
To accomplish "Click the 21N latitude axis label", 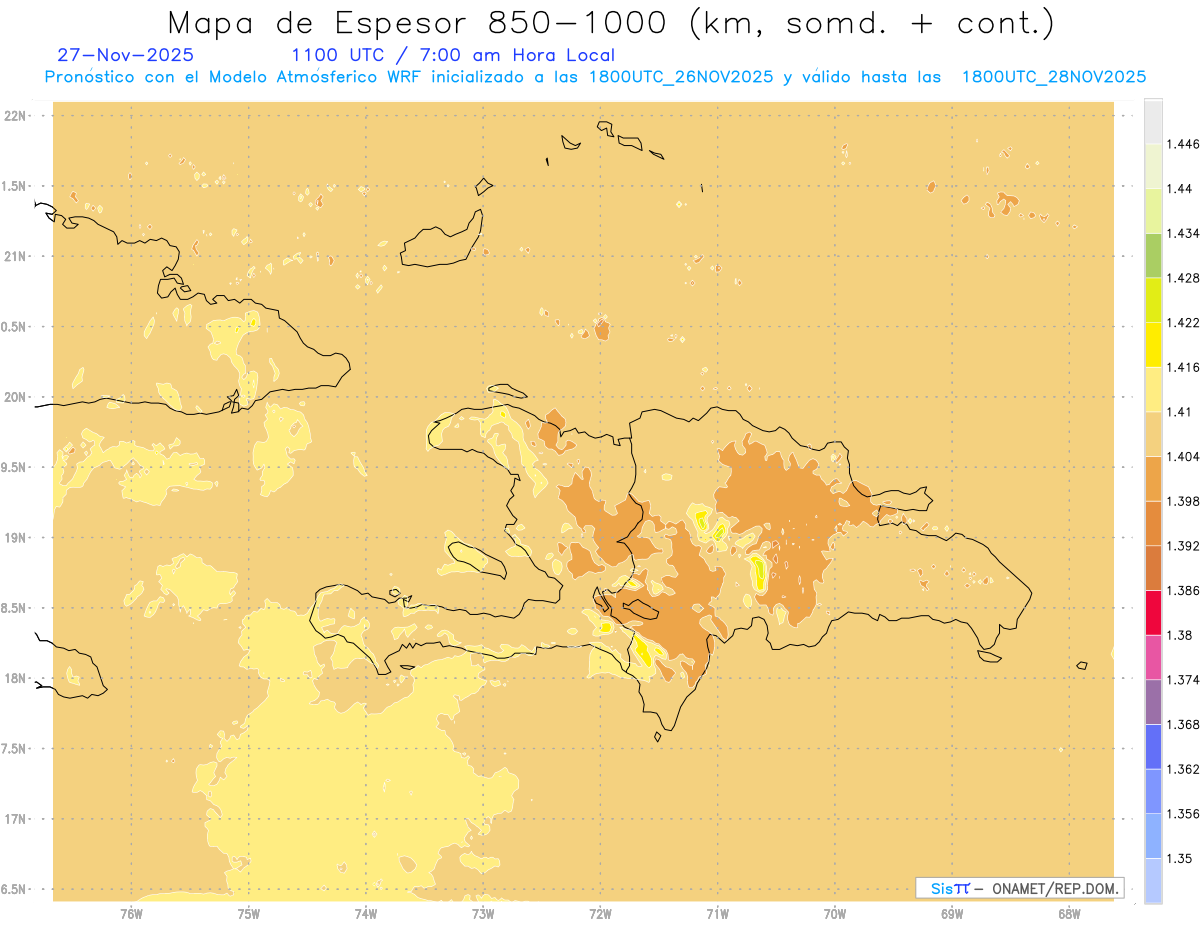I will pyautogui.click(x=14, y=256).
